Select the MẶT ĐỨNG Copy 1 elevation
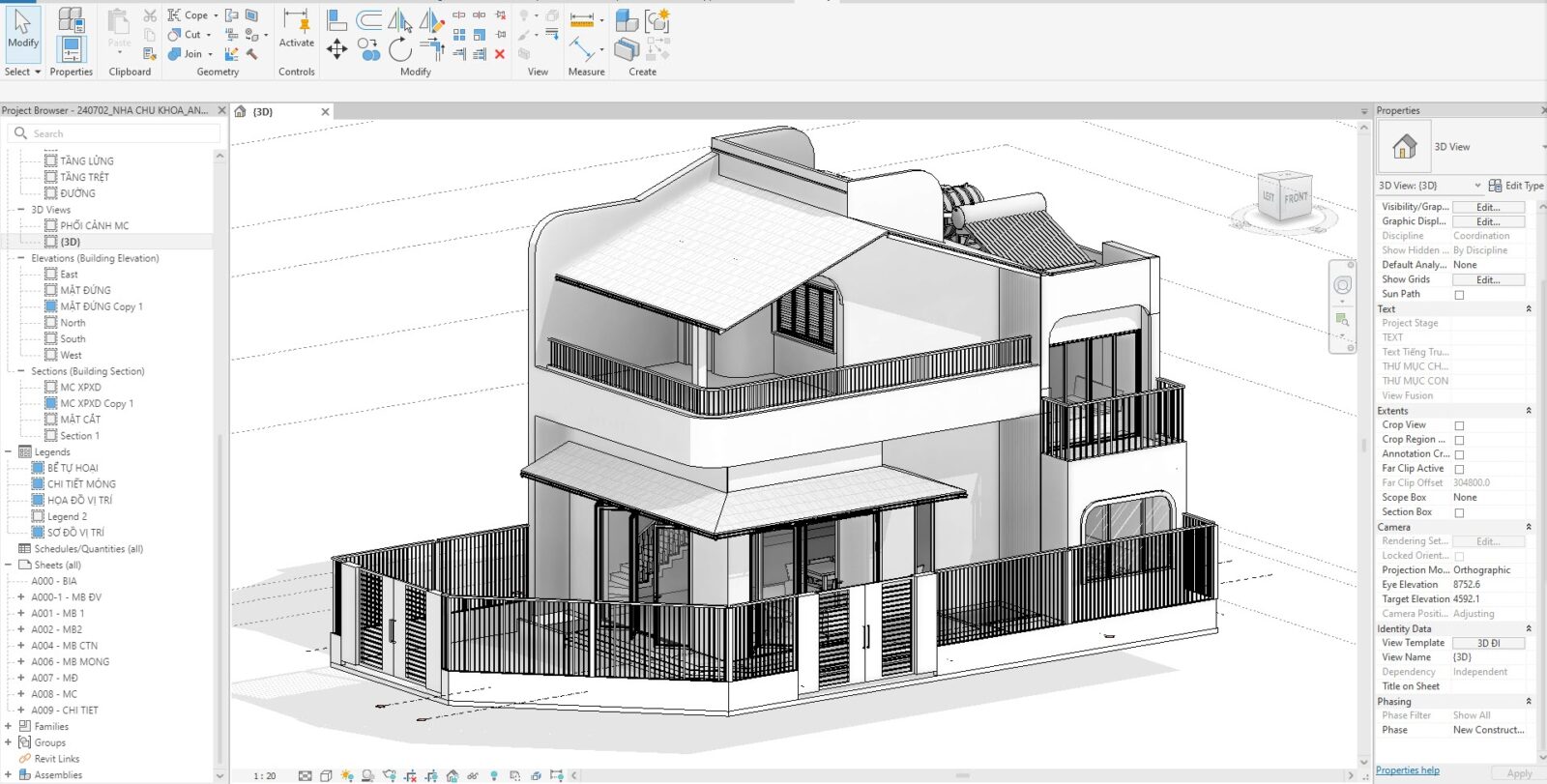 coord(102,306)
